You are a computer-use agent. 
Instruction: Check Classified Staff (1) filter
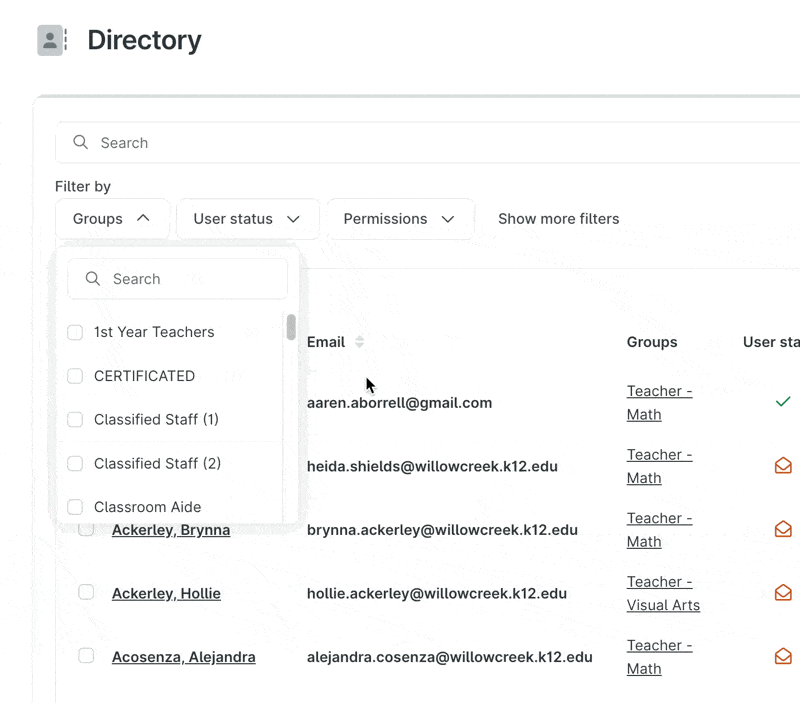pyautogui.click(x=75, y=419)
